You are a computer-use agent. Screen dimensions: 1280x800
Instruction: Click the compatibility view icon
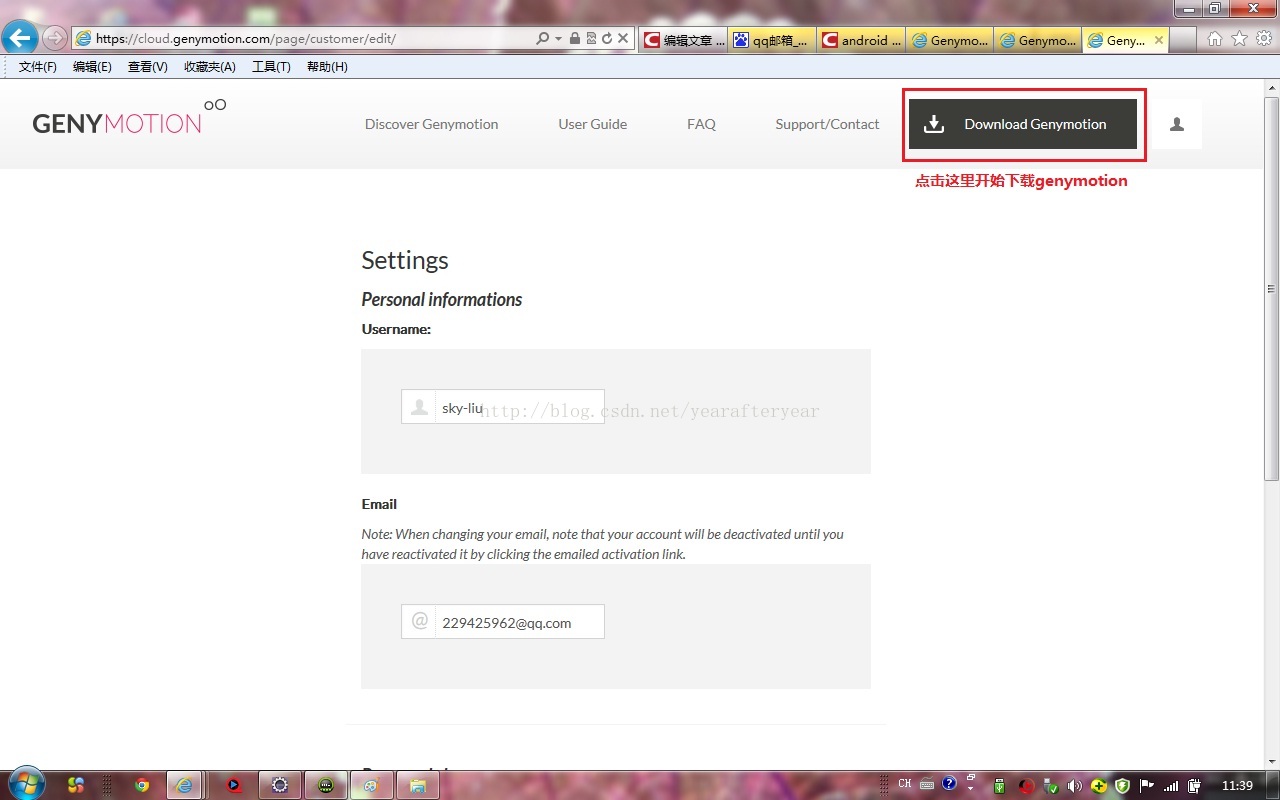tap(591, 39)
